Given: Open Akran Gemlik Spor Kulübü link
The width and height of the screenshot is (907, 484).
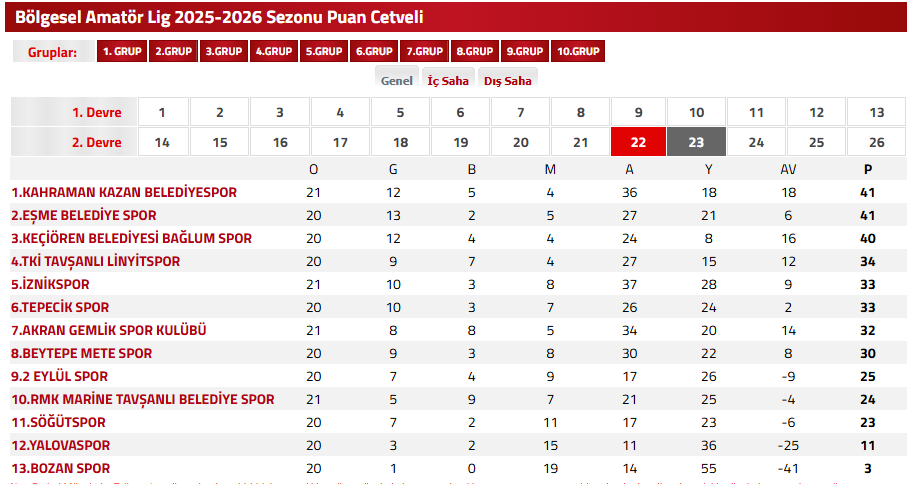Looking at the screenshot, I should pos(108,330).
